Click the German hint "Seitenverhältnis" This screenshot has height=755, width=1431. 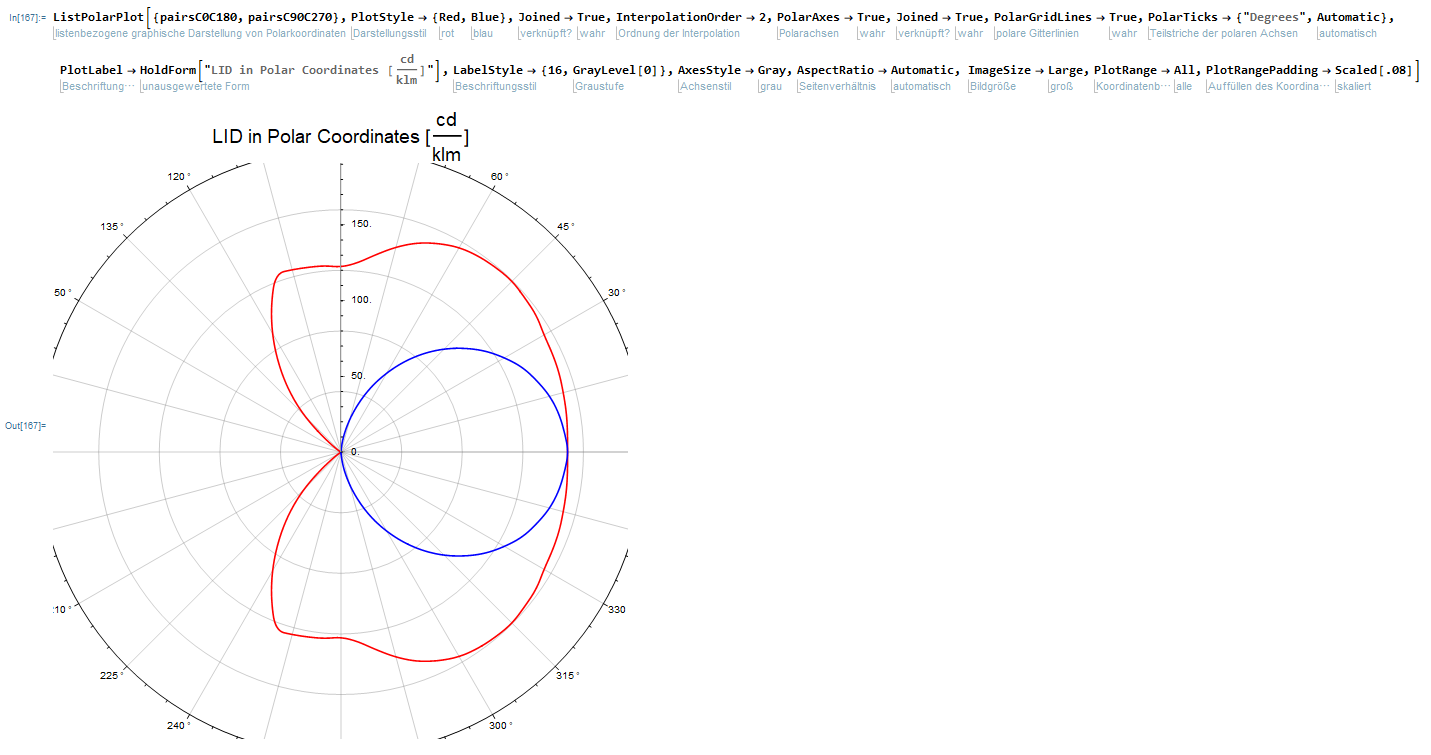(836, 86)
